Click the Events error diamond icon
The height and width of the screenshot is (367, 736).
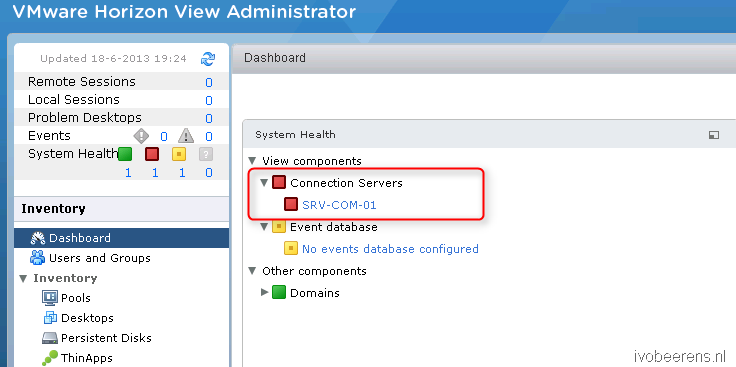141,136
